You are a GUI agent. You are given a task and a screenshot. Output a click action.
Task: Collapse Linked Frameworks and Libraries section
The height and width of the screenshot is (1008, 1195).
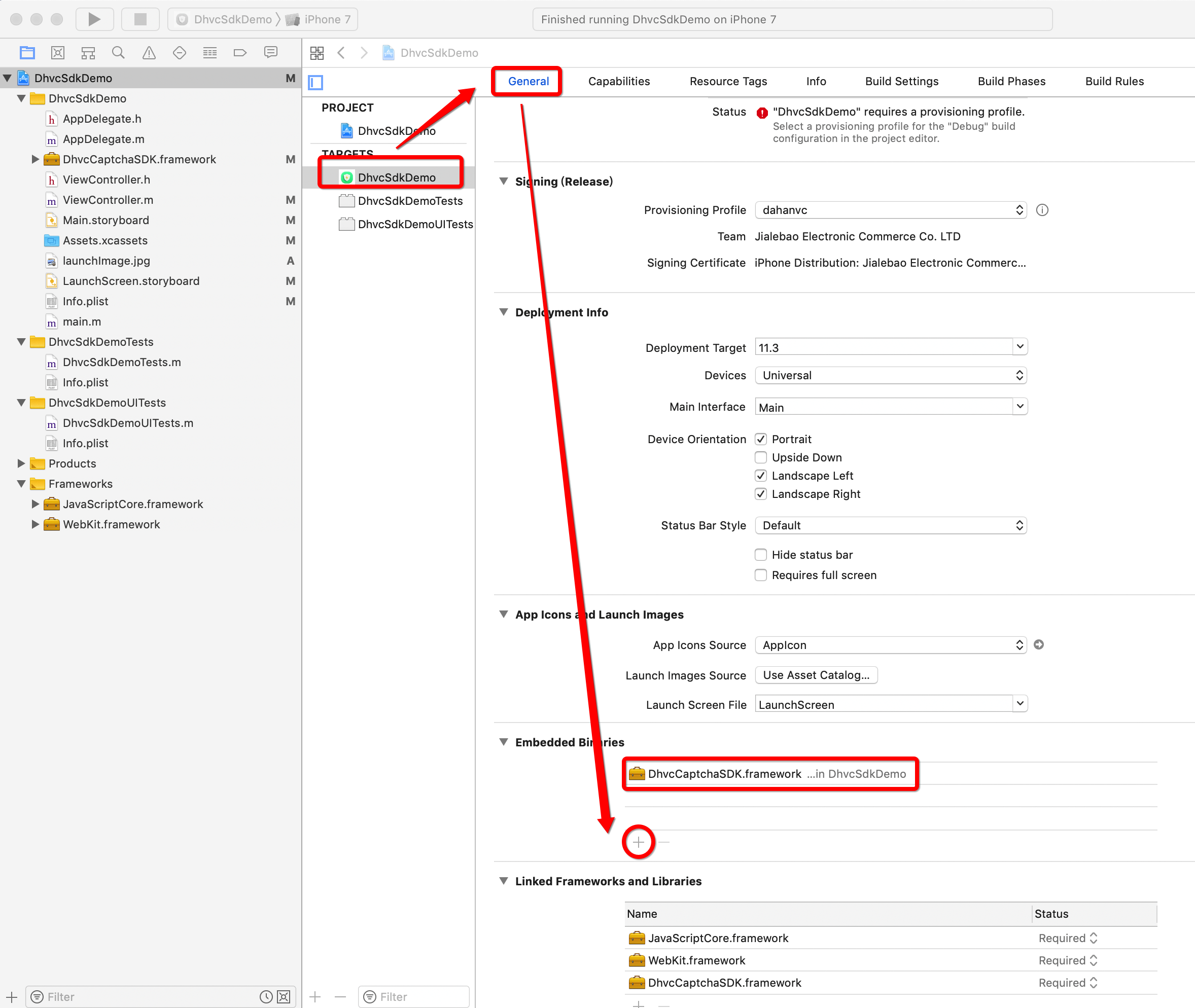click(504, 881)
